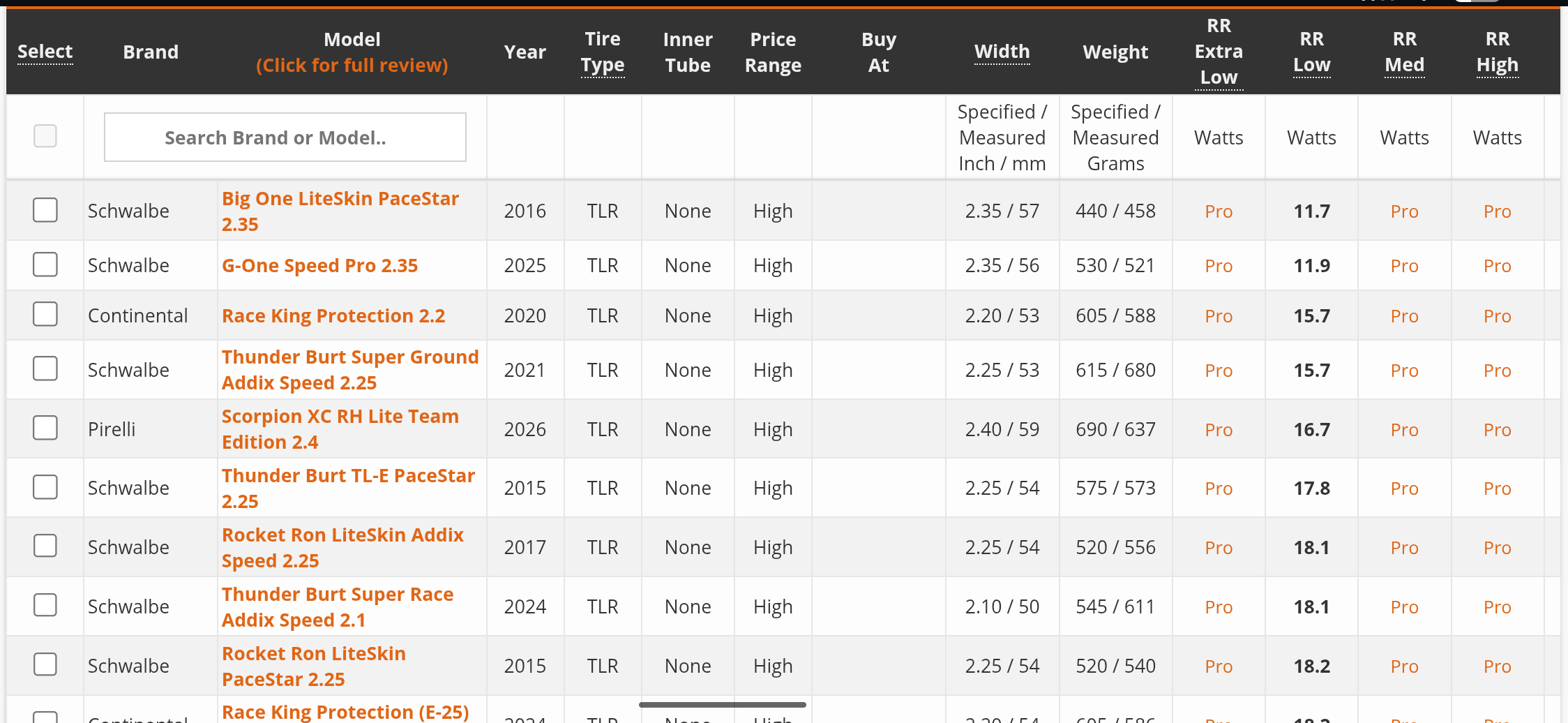Tick the Thunder Burt TL-E PaceStar checkbox
This screenshot has width=1568, height=723.
(x=45, y=487)
